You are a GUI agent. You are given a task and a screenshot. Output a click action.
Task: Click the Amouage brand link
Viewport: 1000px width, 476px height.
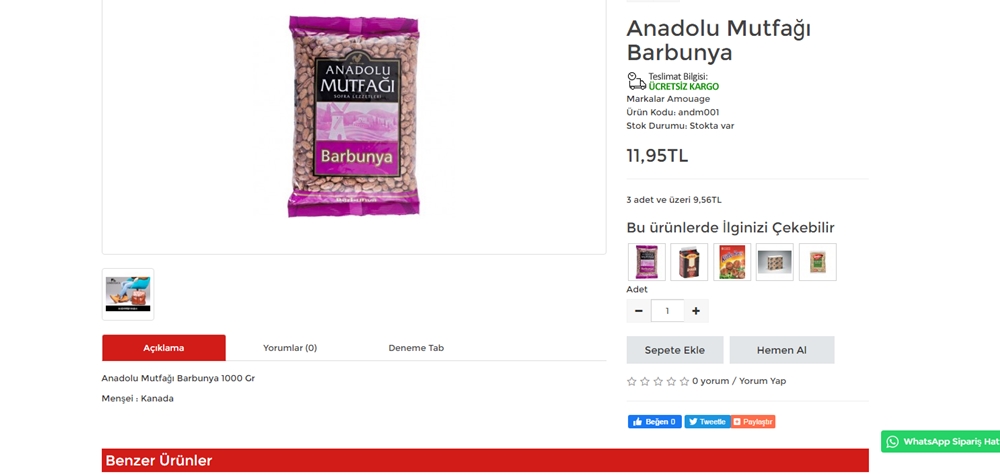(688, 99)
